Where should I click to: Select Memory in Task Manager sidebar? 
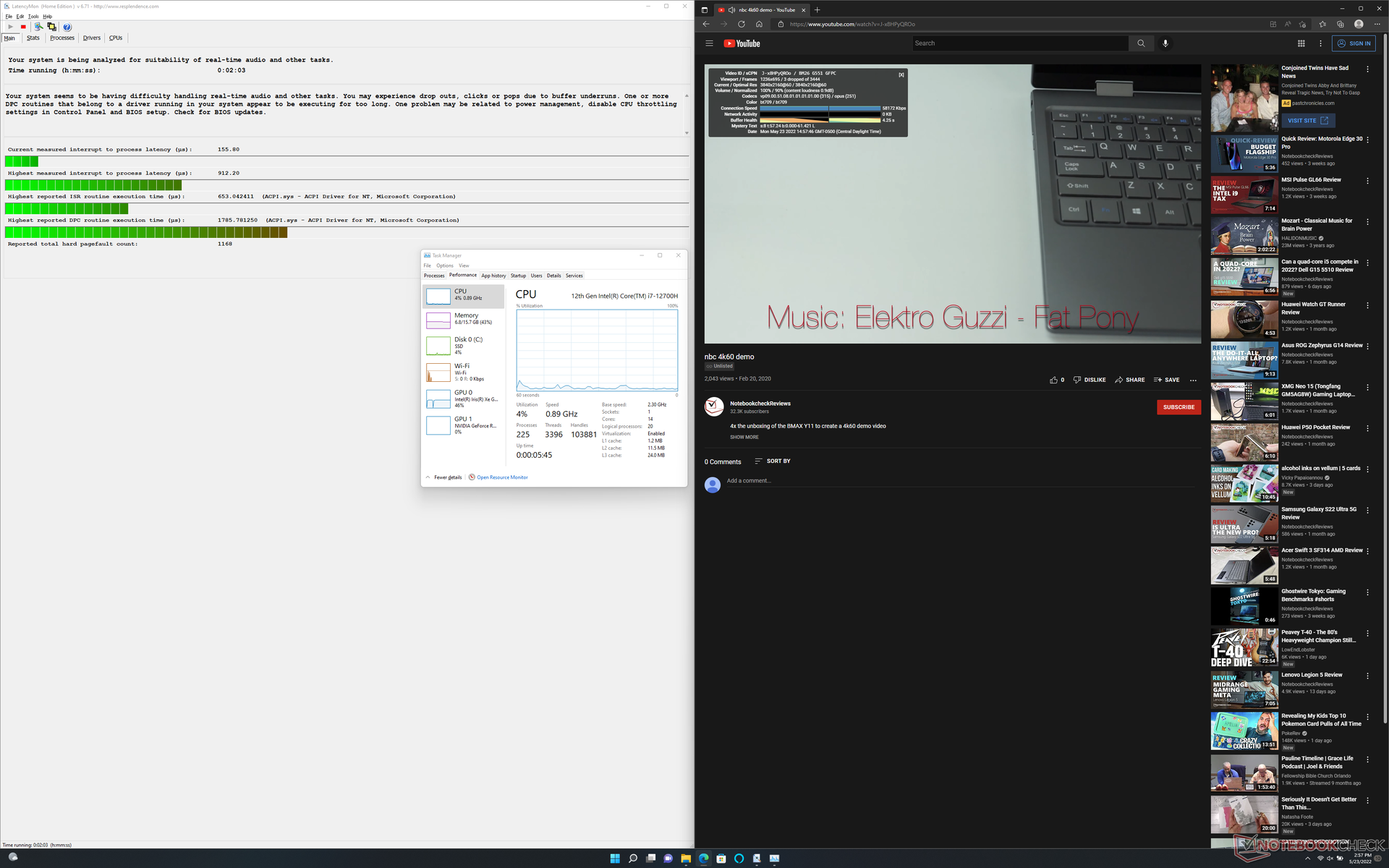(x=463, y=319)
